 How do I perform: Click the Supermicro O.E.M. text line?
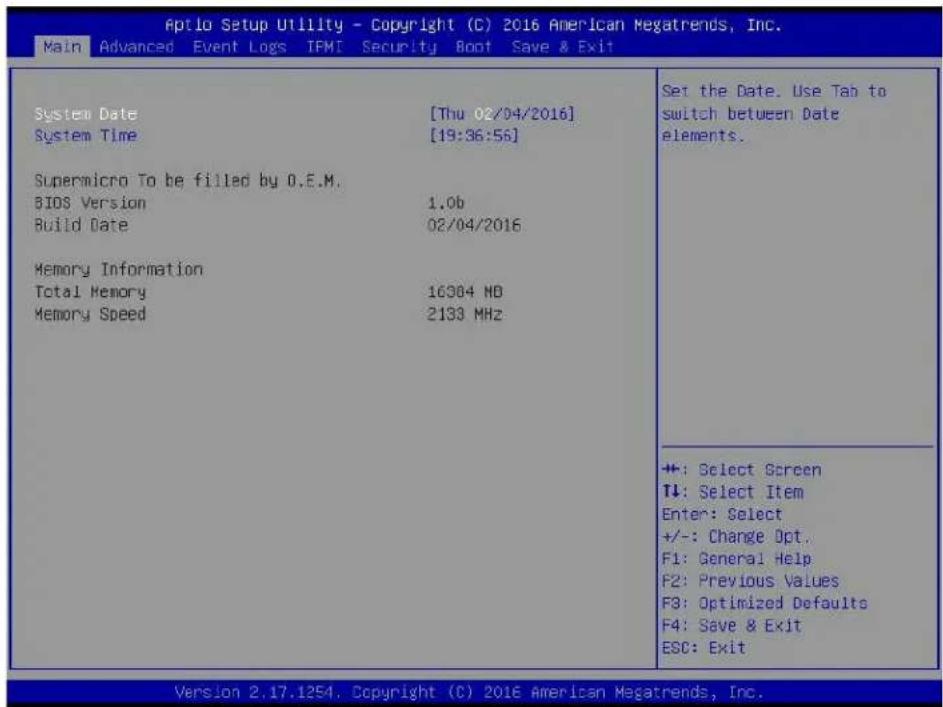click(x=188, y=180)
